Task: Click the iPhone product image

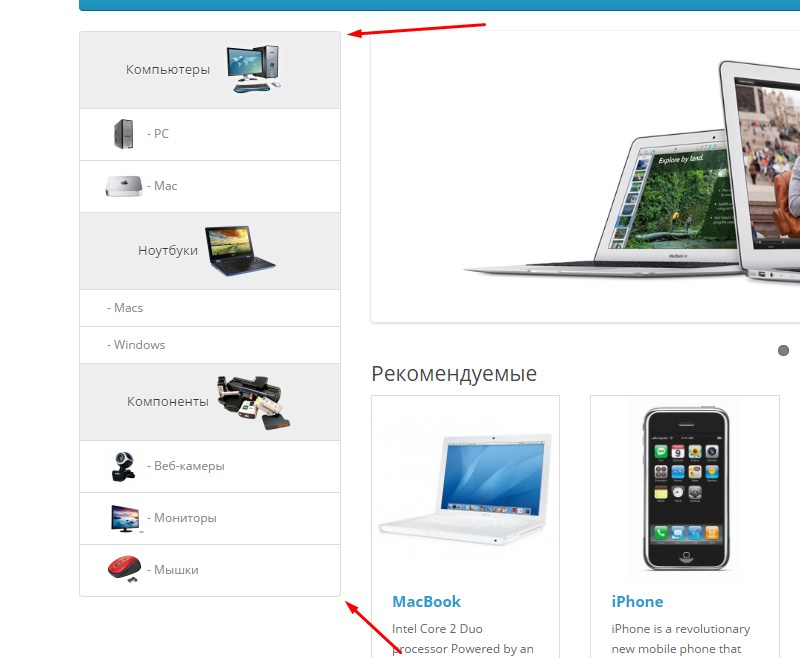Action: click(x=686, y=488)
